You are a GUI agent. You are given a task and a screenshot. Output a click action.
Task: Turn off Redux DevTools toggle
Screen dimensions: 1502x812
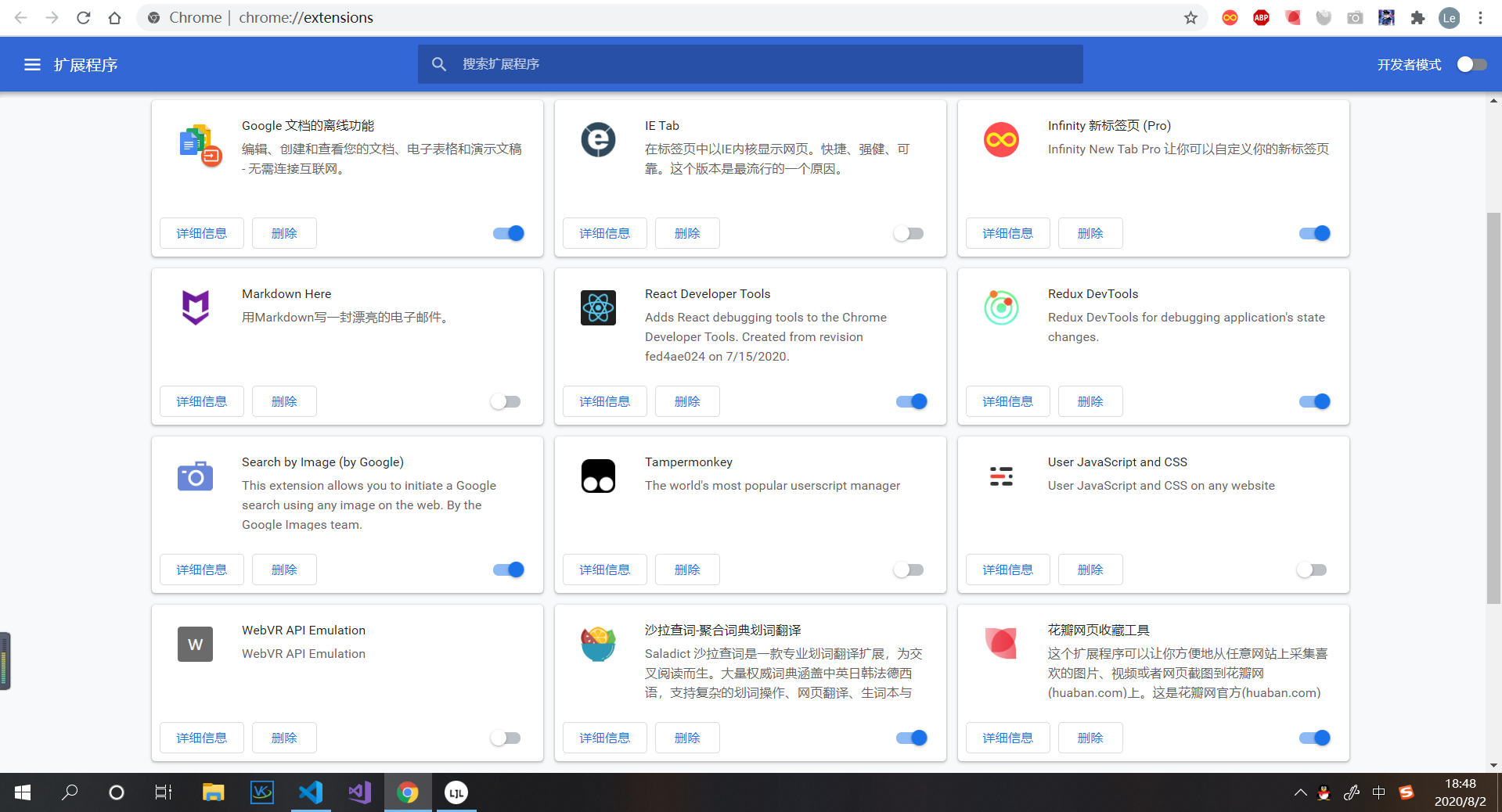tap(1315, 401)
